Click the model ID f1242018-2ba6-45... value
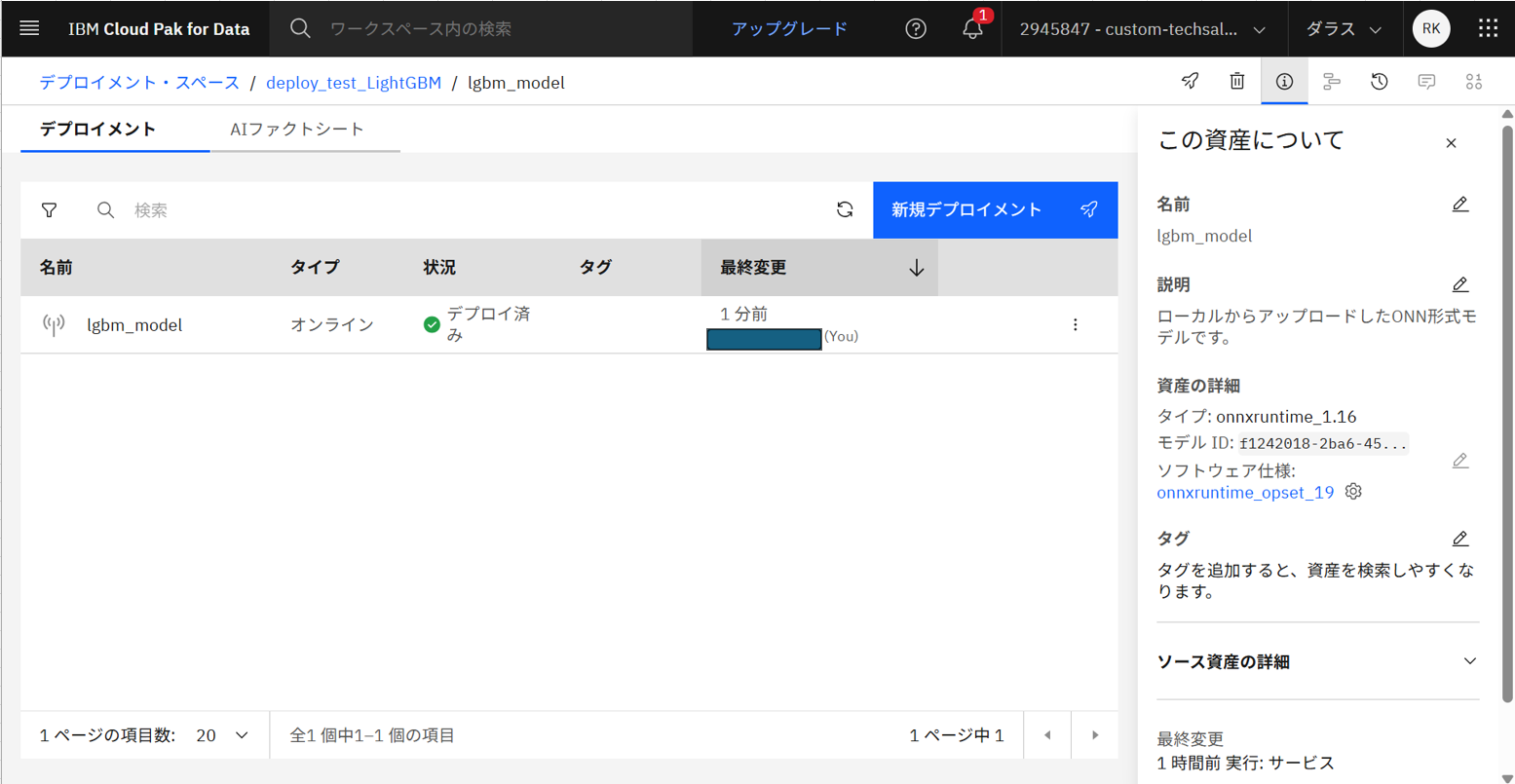This screenshot has height=784, width=1515. [1323, 444]
